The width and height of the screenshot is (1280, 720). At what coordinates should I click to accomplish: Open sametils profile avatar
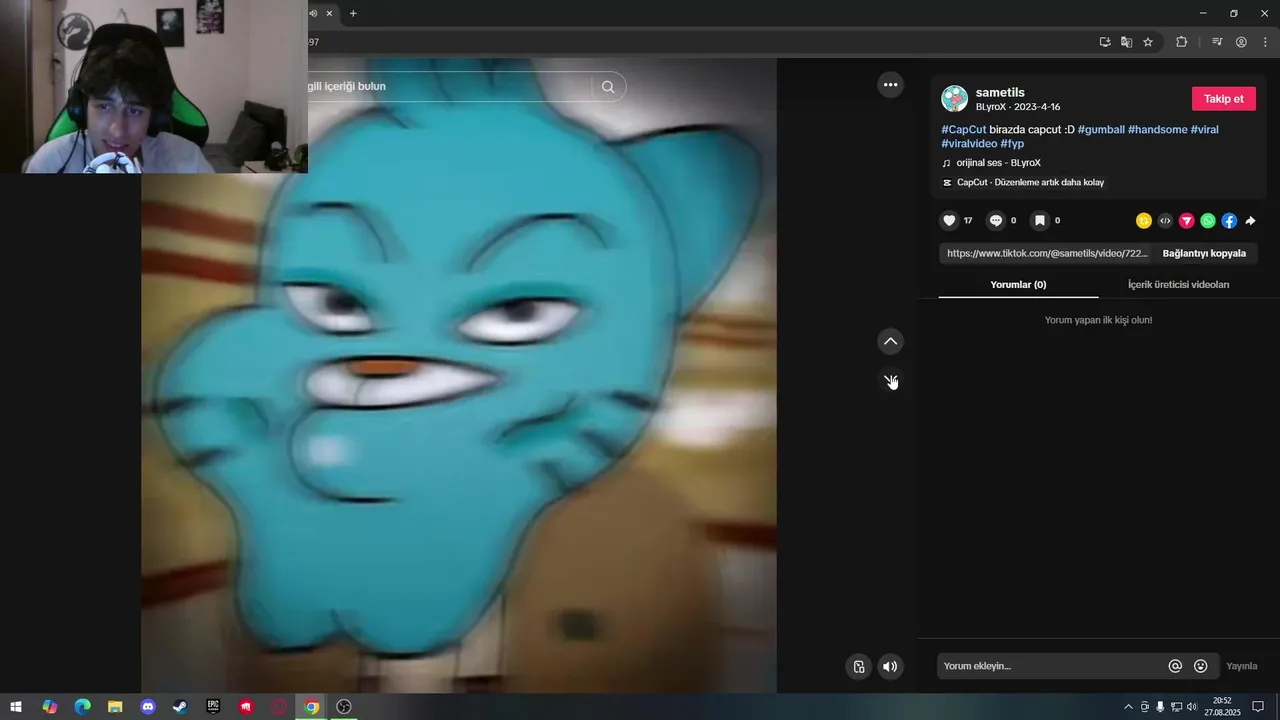[x=954, y=98]
